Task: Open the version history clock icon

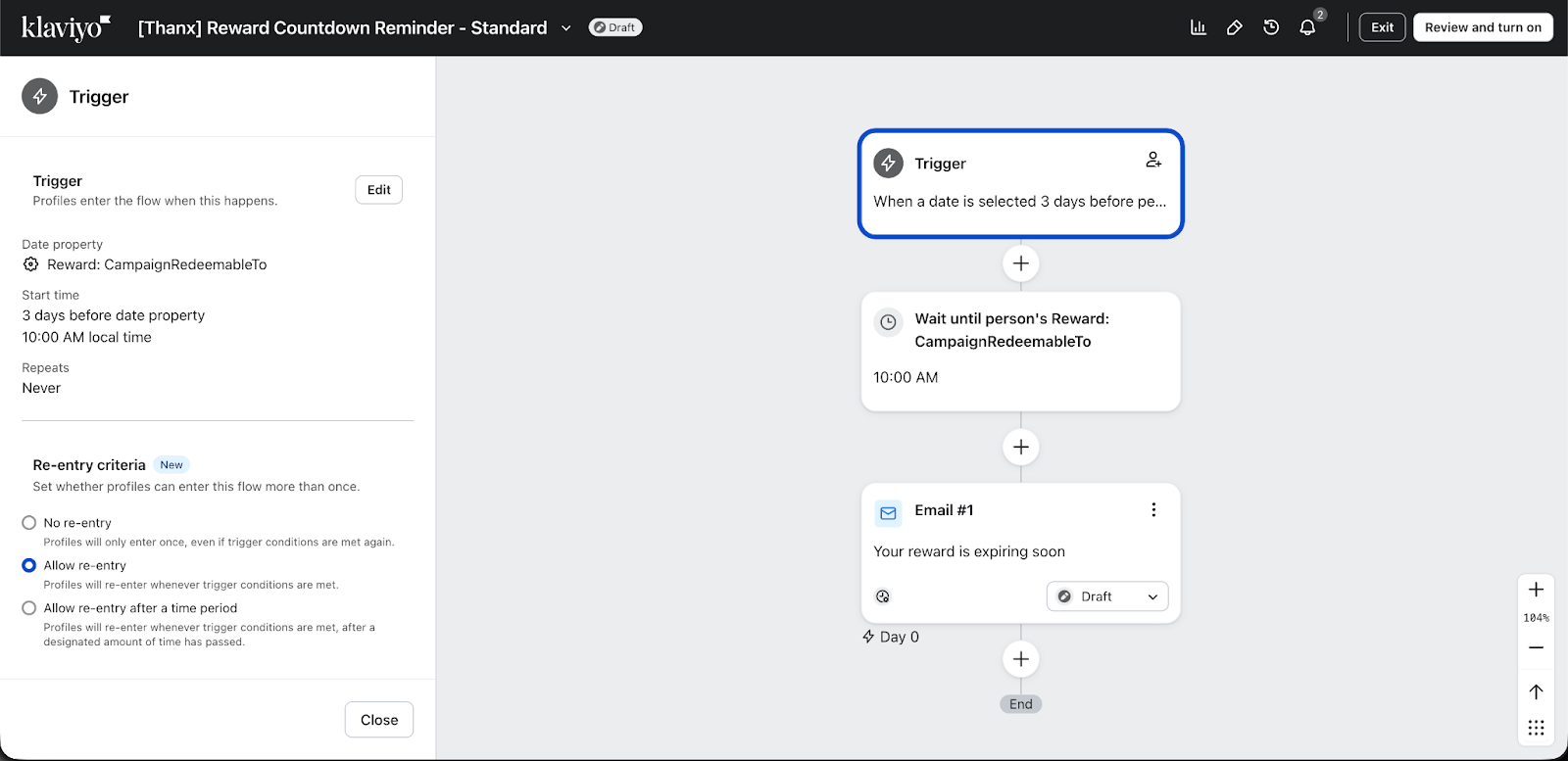Action: pyautogui.click(x=1271, y=27)
